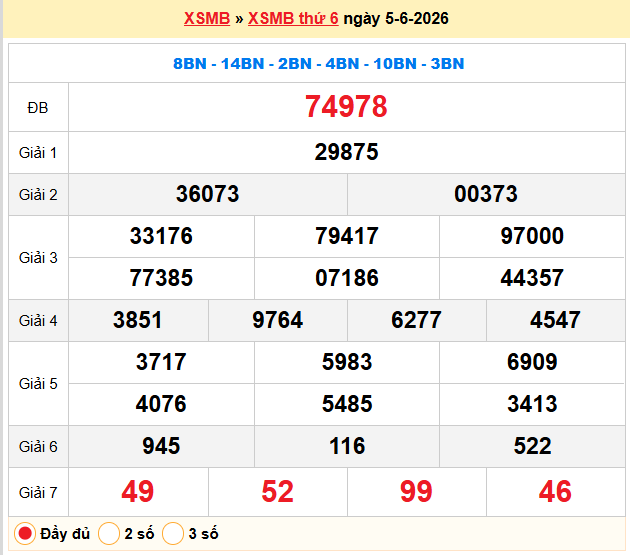
Task: Click Giải 5 number 5485
Action: click(347, 404)
